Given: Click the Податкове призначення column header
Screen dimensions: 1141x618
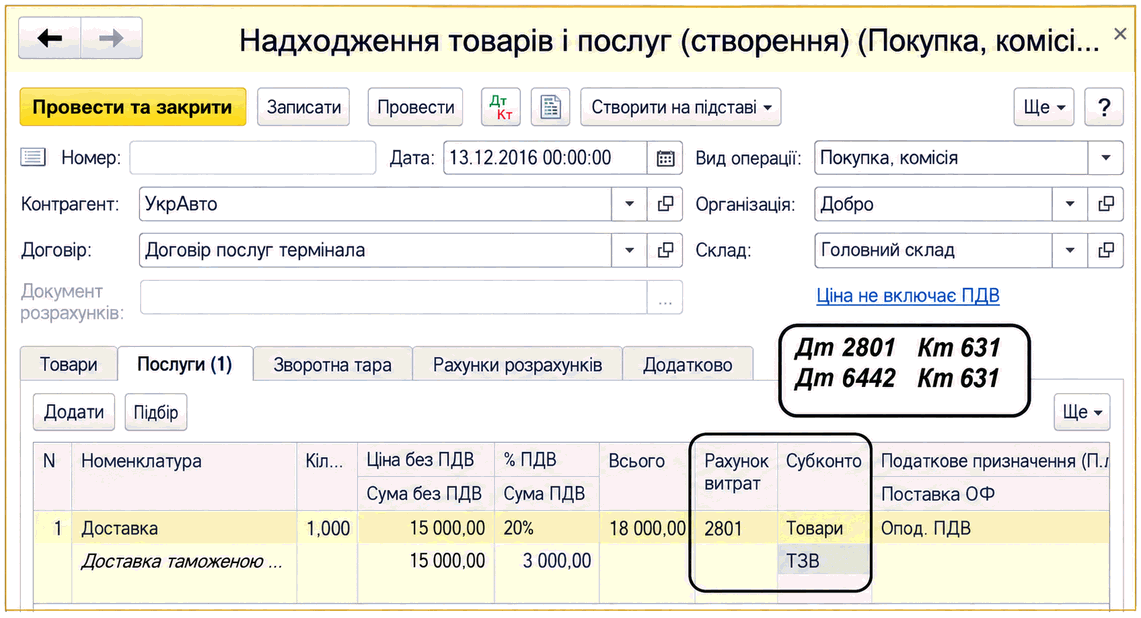Looking at the screenshot, I should click(991, 460).
